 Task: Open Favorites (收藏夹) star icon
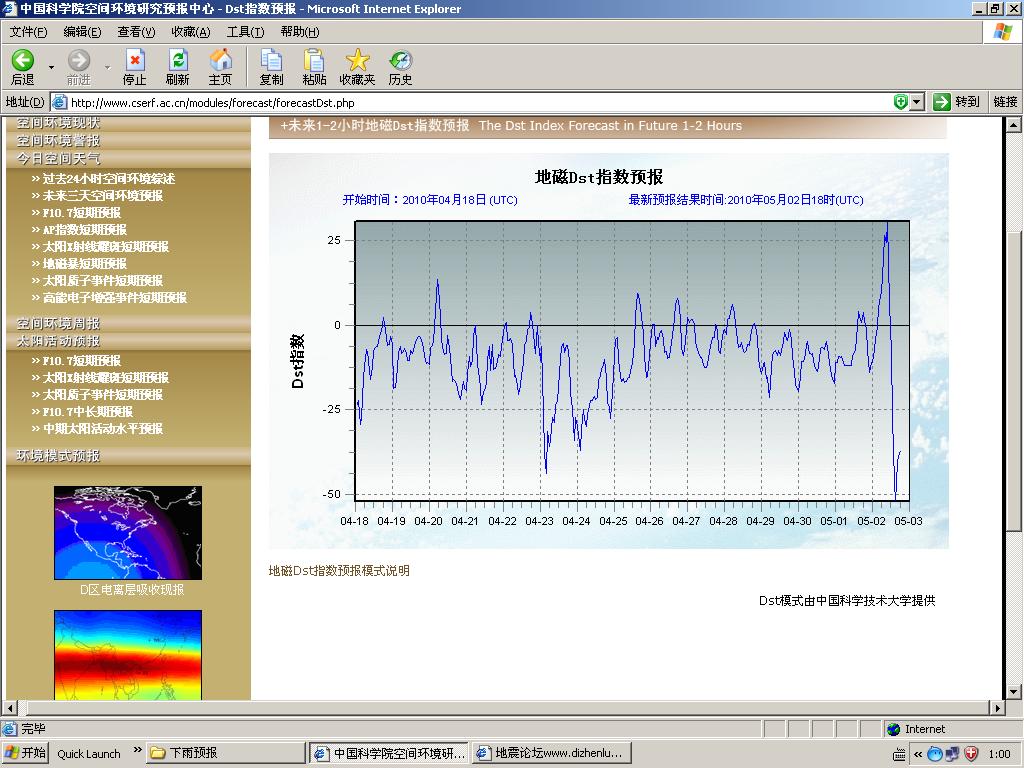click(x=357, y=61)
